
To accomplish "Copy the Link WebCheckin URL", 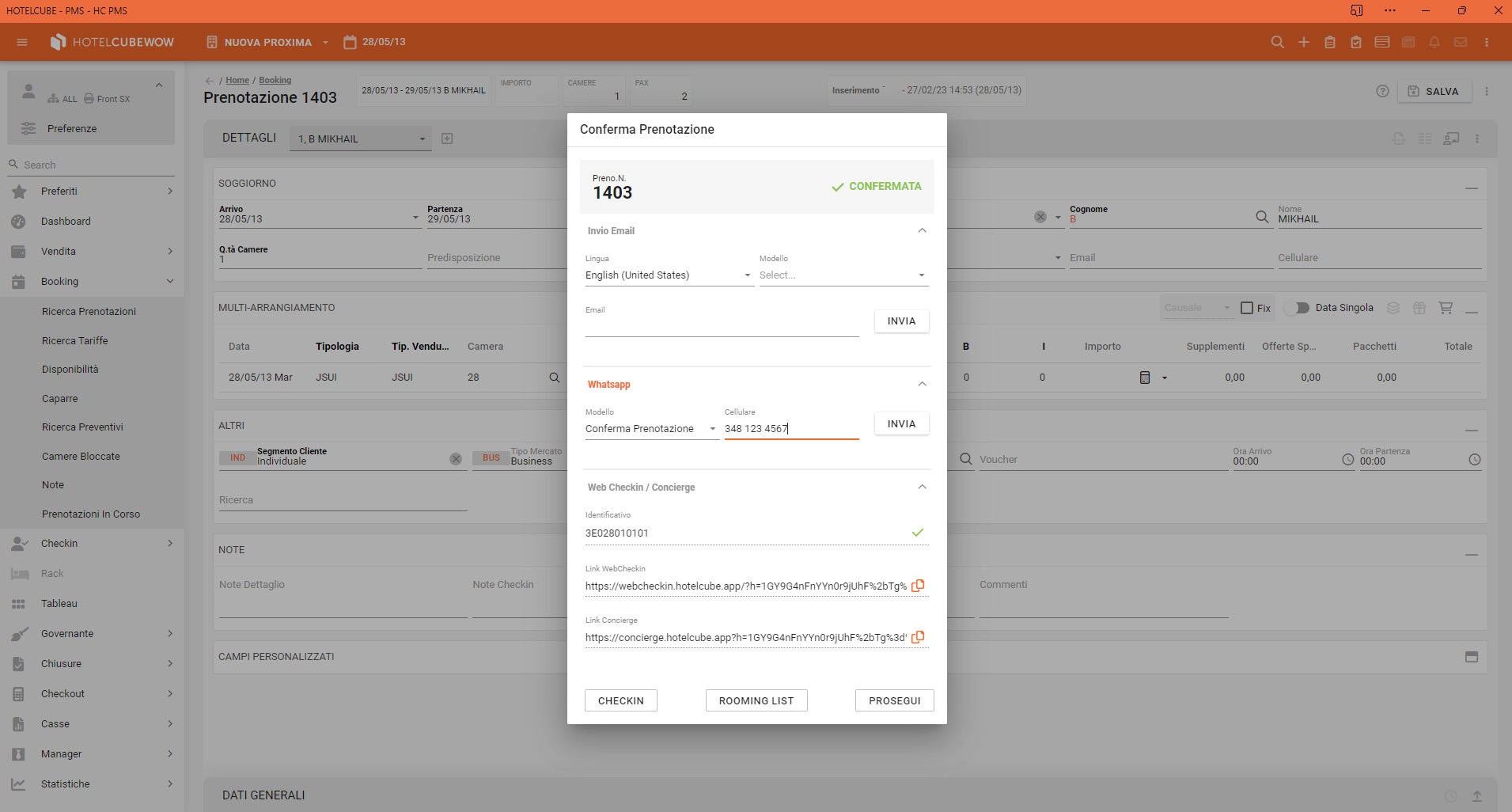I will tap(918, 586).
